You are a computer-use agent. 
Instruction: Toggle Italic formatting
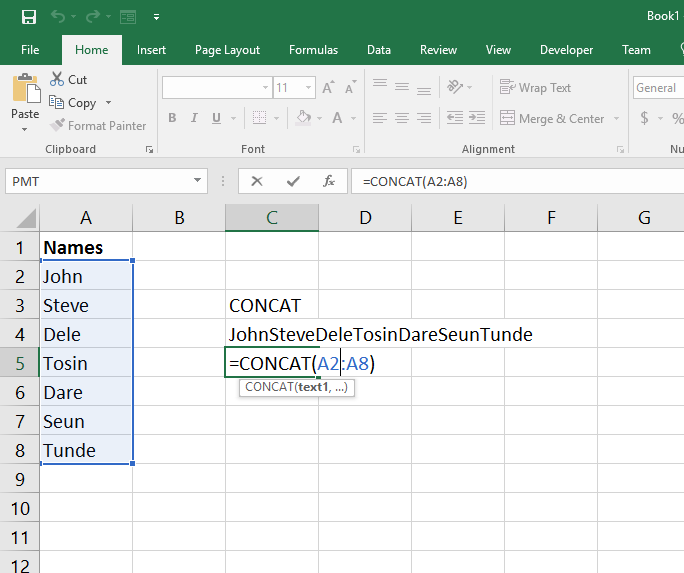[x=194, y=118]
